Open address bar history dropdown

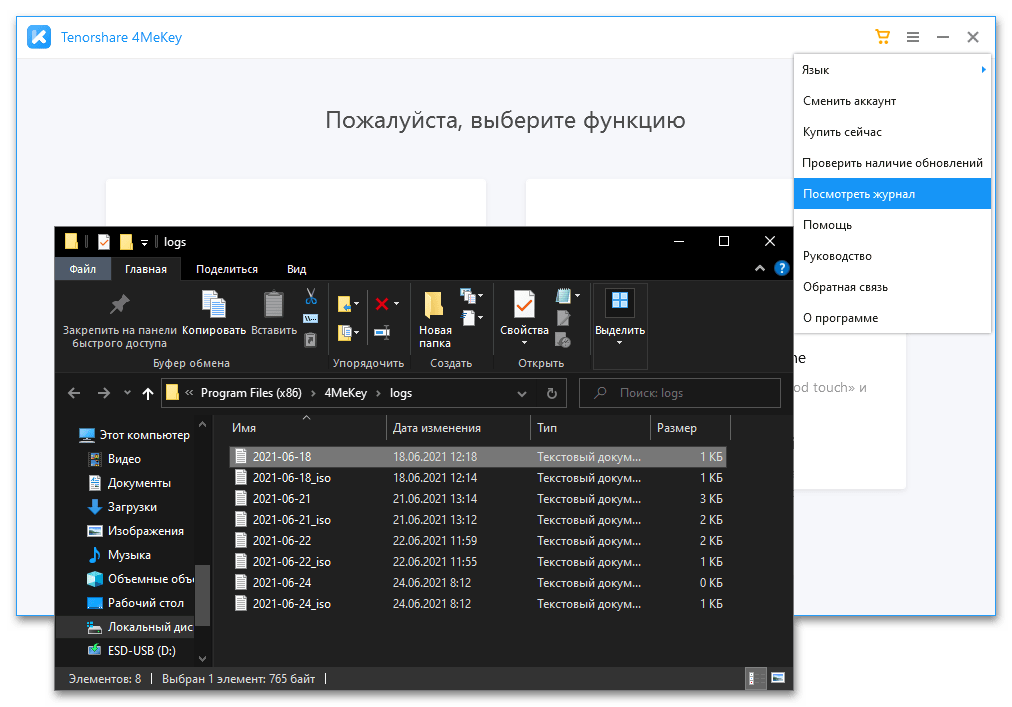tap(521, 393)
